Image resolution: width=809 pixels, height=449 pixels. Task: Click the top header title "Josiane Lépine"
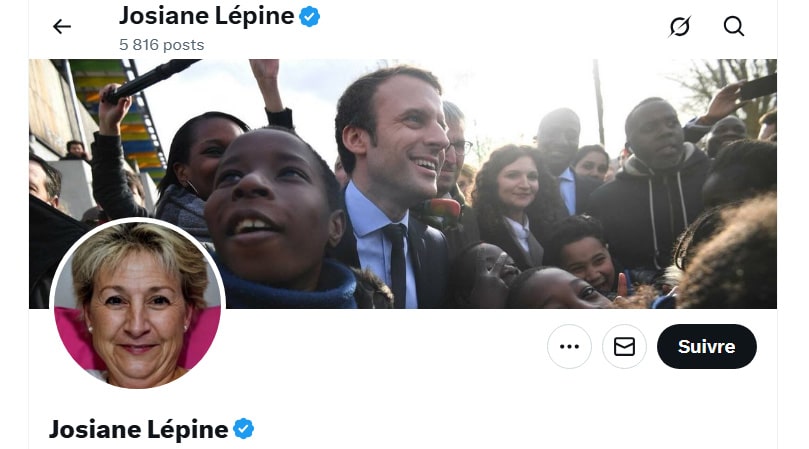tap(206, 16)
